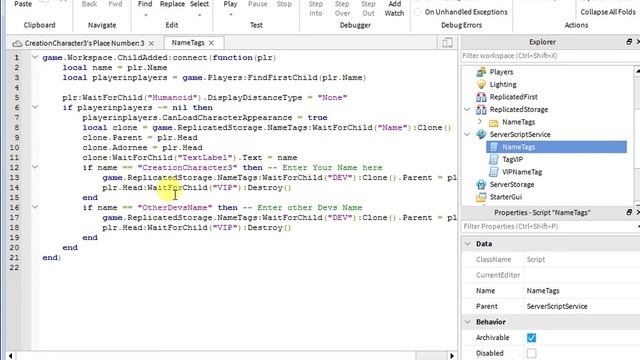Click the ServerStorage icon
The image size is (640, 360).
(x=481, y=184)
